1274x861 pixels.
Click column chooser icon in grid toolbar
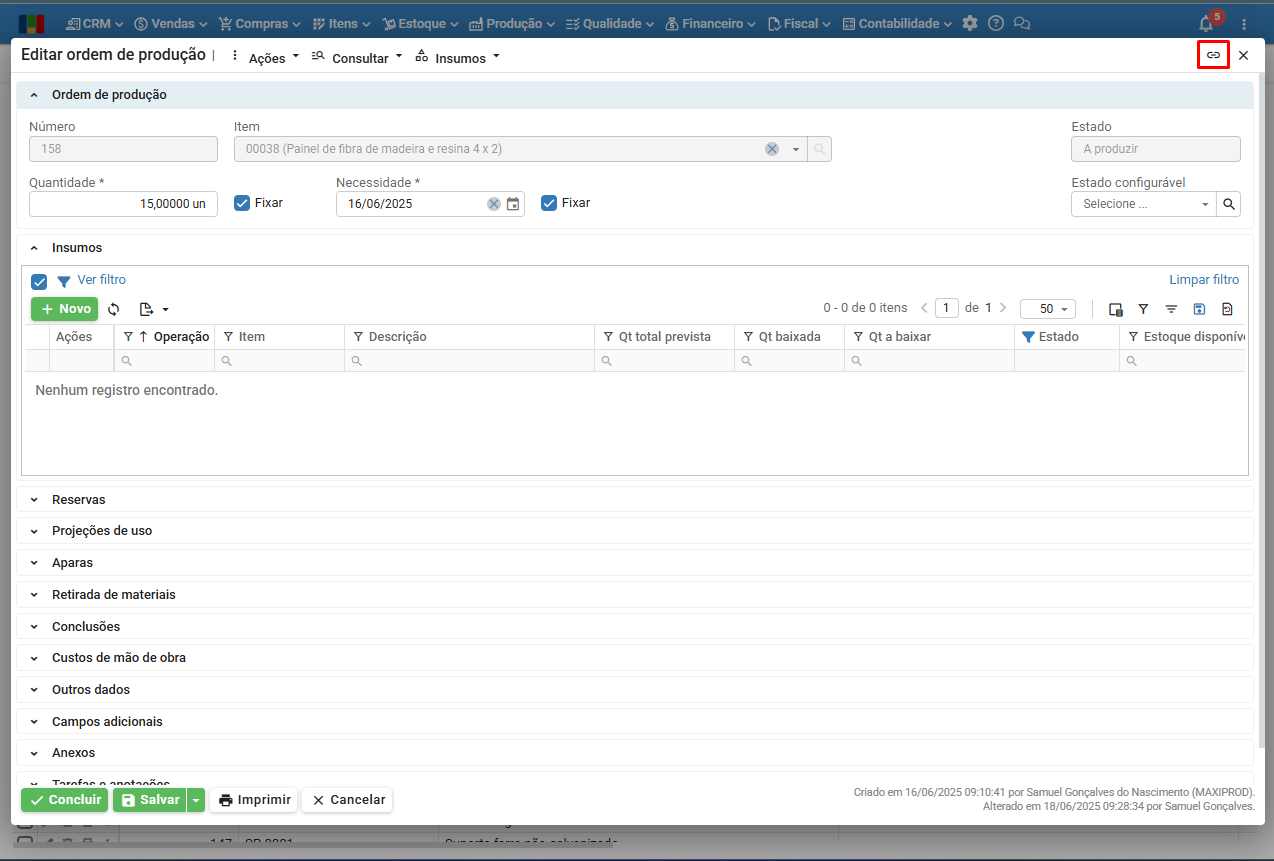pos(1115,309)
